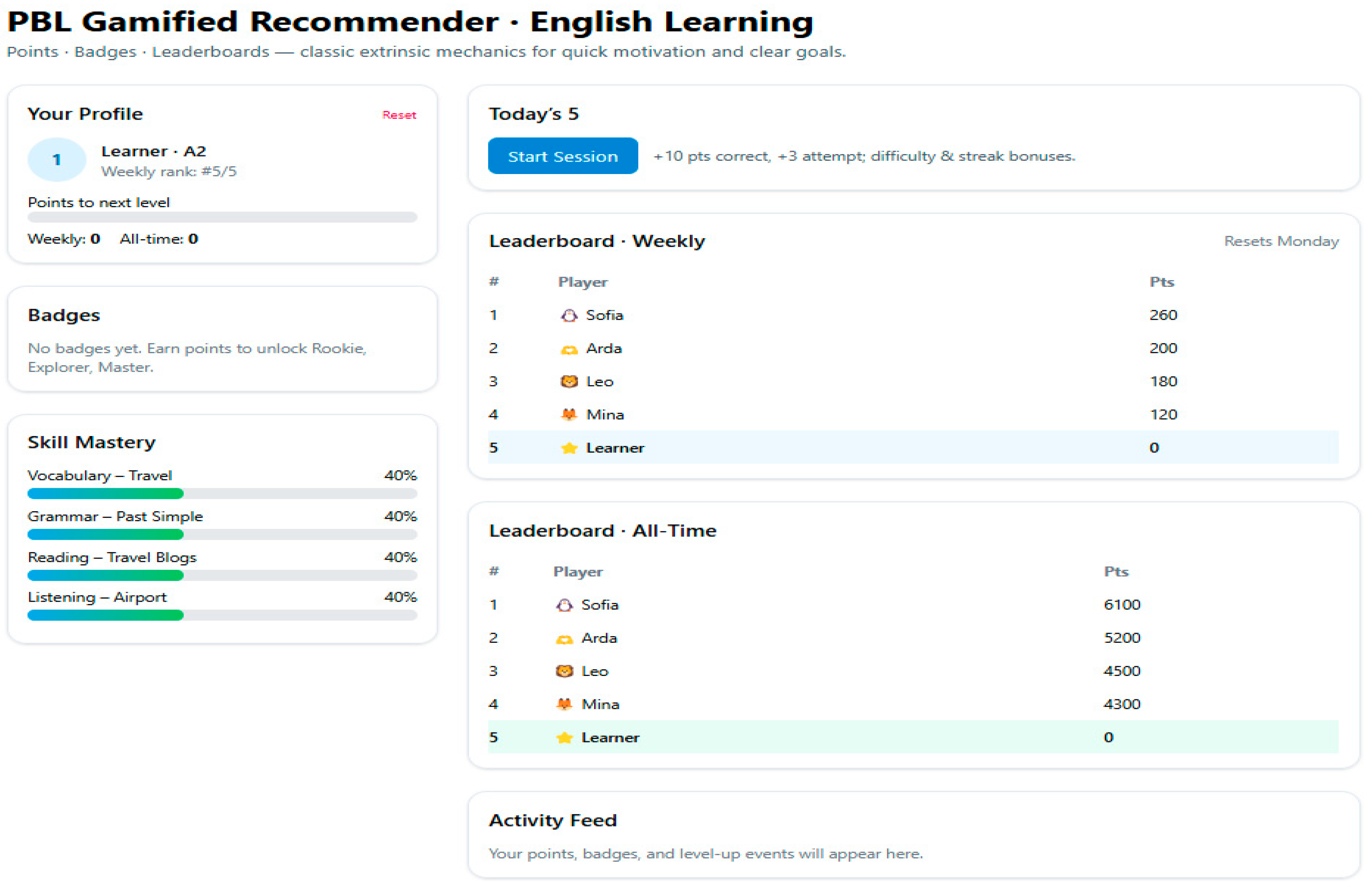Screen dimensions: 1372x888
Task: Click Arda's 5200 points in All-Time leaderboard
Action: [x=1121, y=638]
